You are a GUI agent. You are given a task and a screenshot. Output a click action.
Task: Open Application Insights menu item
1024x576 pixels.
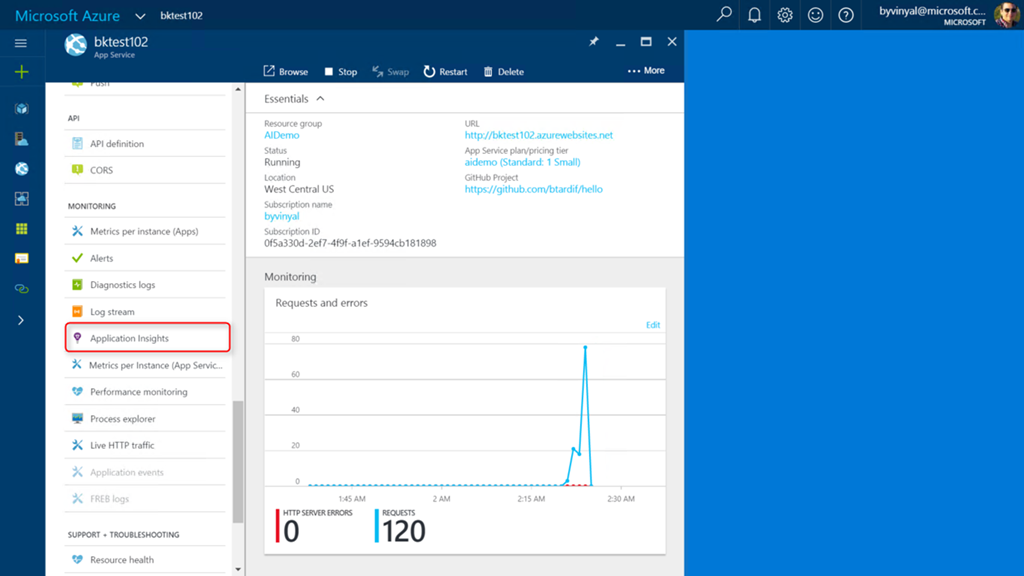click(x=148, y=338)
